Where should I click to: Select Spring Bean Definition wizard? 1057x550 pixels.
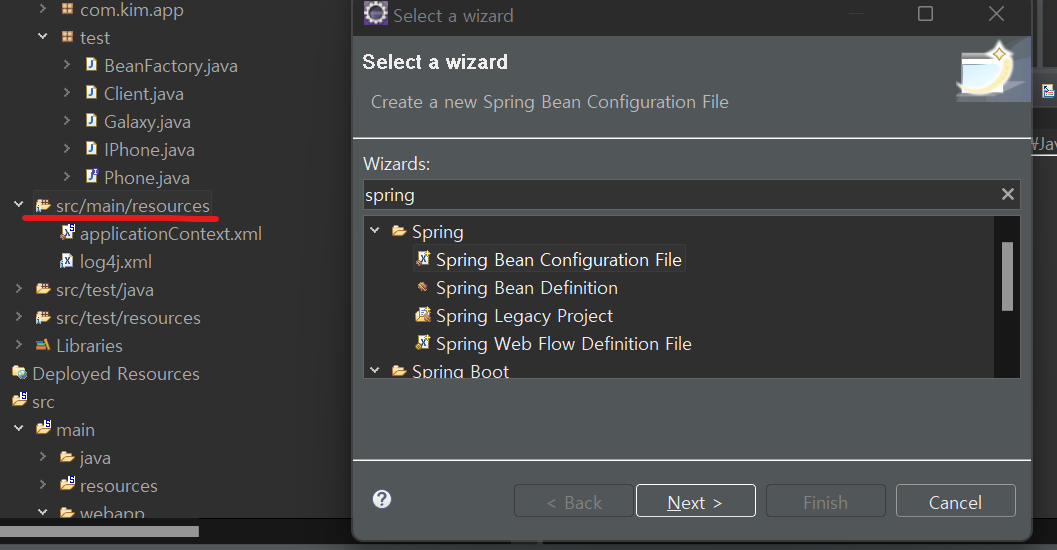click(526, 288)
